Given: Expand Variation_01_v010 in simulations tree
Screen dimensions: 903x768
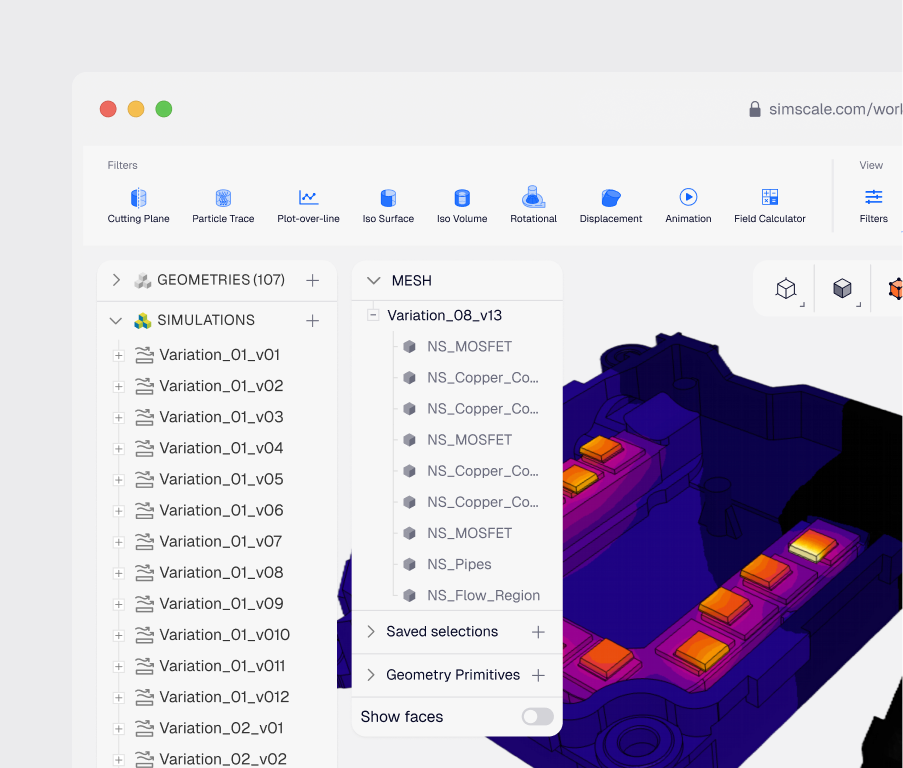Looking at the screenshot, I should (x=119, y=635).
